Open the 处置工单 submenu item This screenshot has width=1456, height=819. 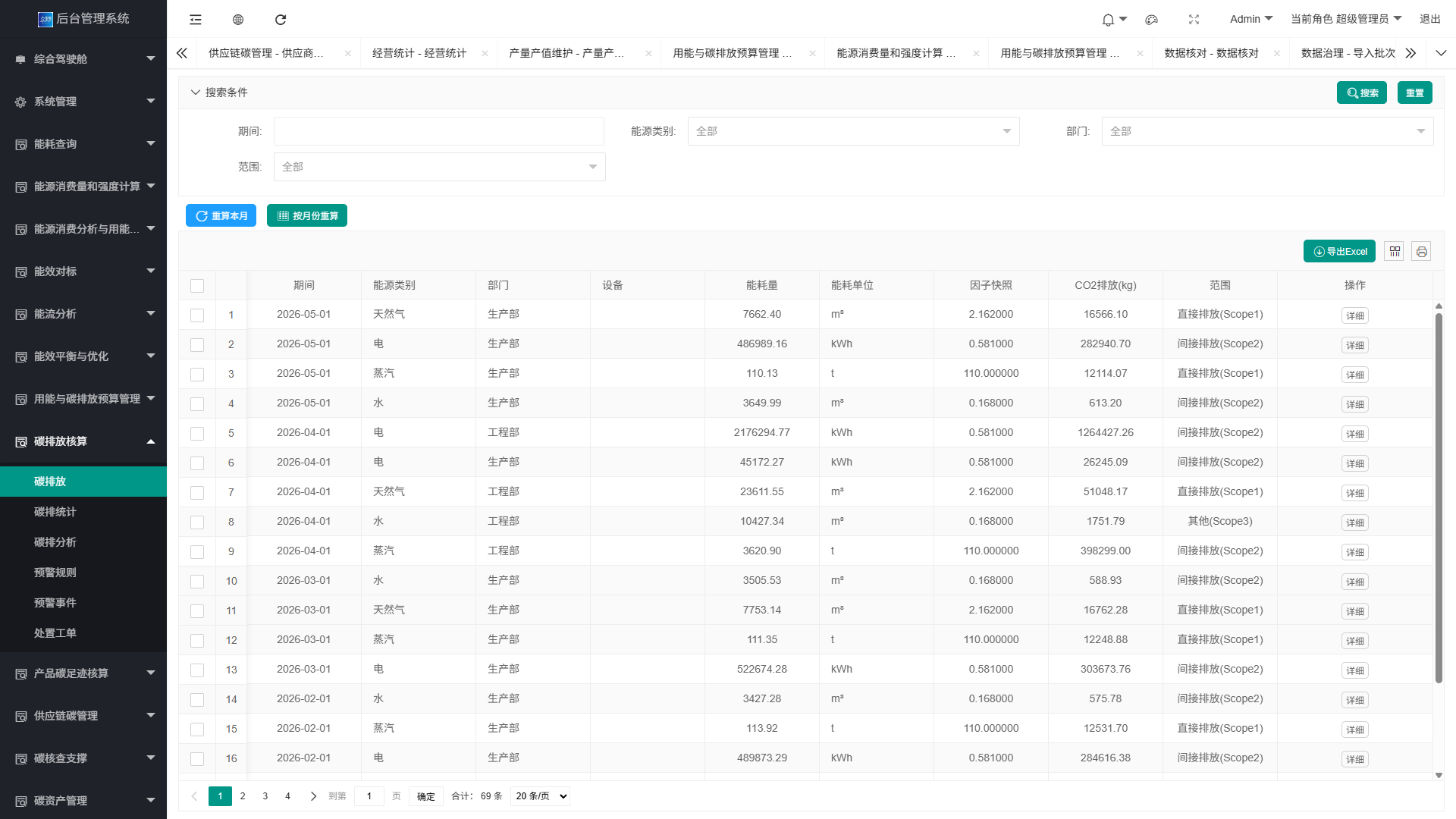pyautogui.click(x=55, y=633)
